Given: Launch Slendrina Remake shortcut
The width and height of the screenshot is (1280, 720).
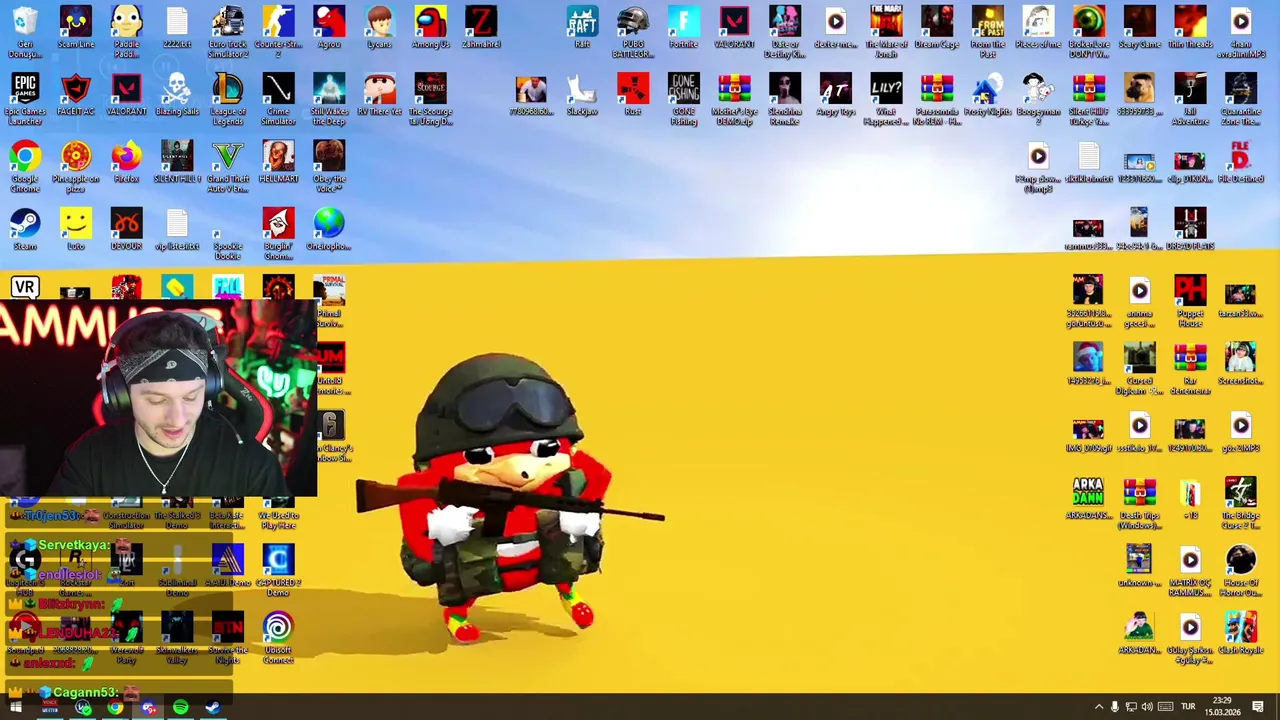Looking at the screenshot, I should (x=785, y=99).
